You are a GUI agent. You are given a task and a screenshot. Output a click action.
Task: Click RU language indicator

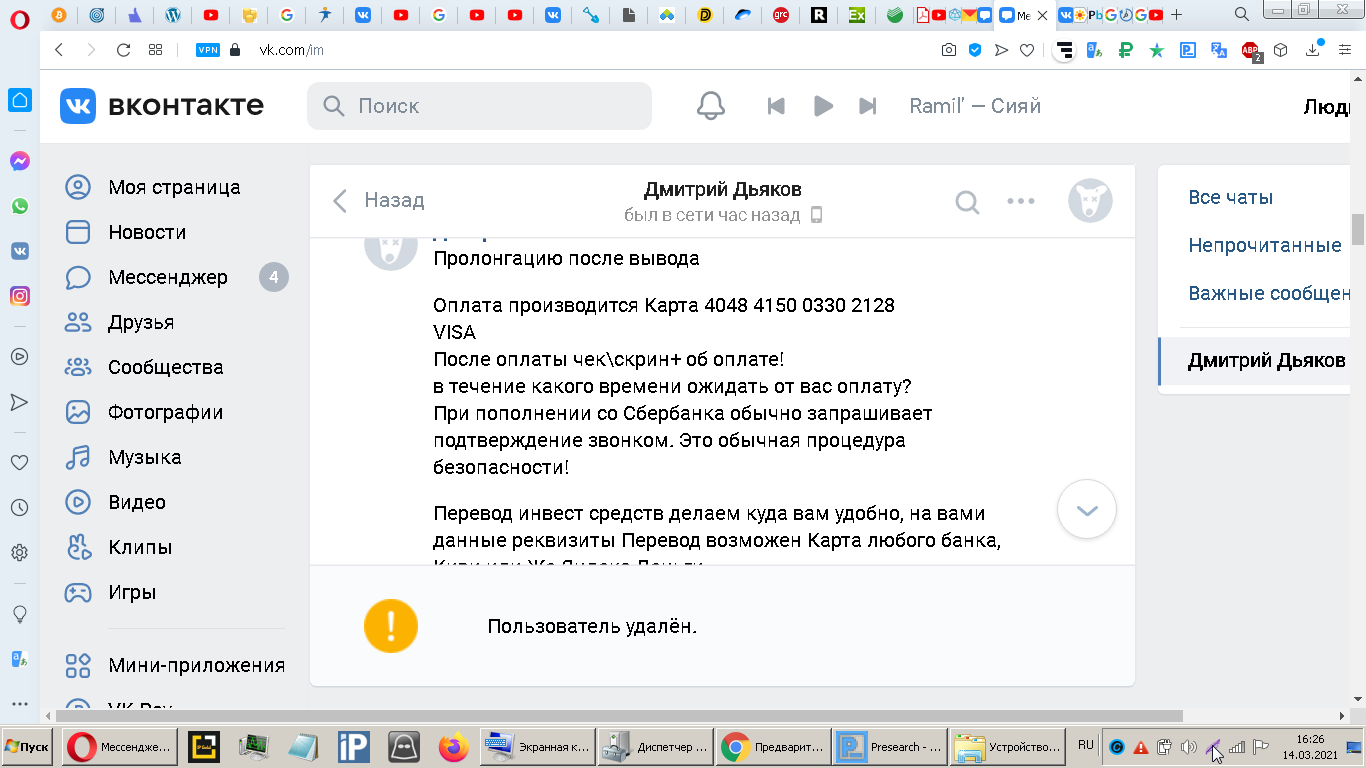pos(1085,745)
